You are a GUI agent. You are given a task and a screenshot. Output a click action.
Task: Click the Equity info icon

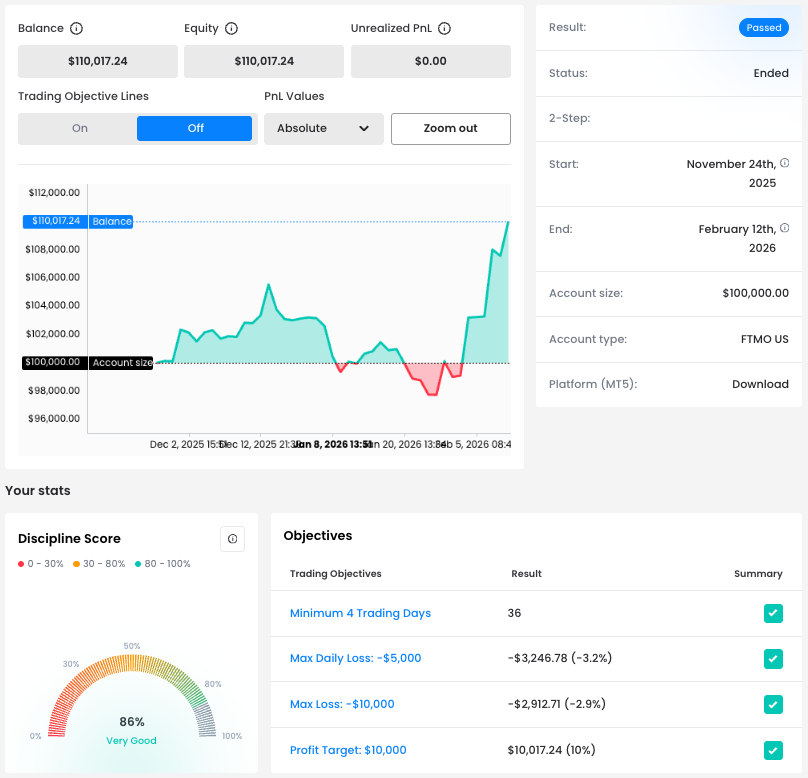pos(232,29)
